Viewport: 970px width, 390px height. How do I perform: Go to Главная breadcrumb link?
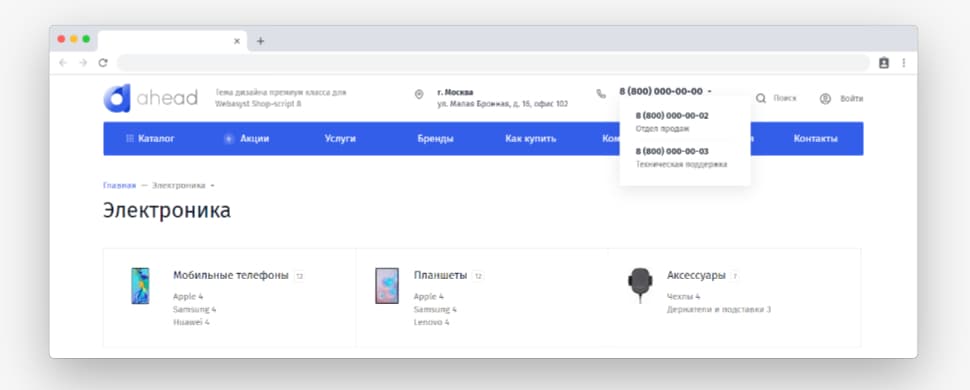[119, 186]
